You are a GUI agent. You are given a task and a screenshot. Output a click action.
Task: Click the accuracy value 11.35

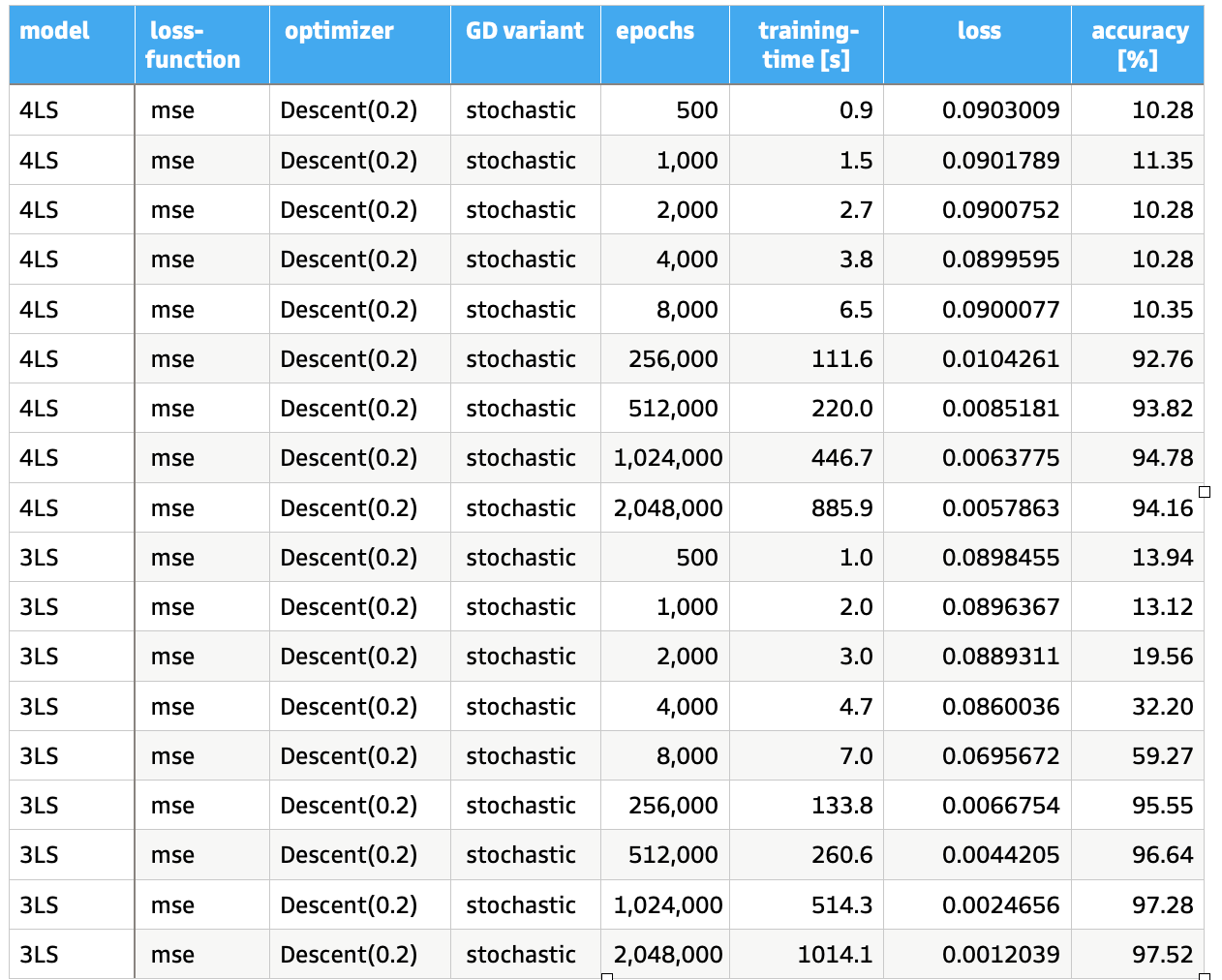[x=1162, y=161]
